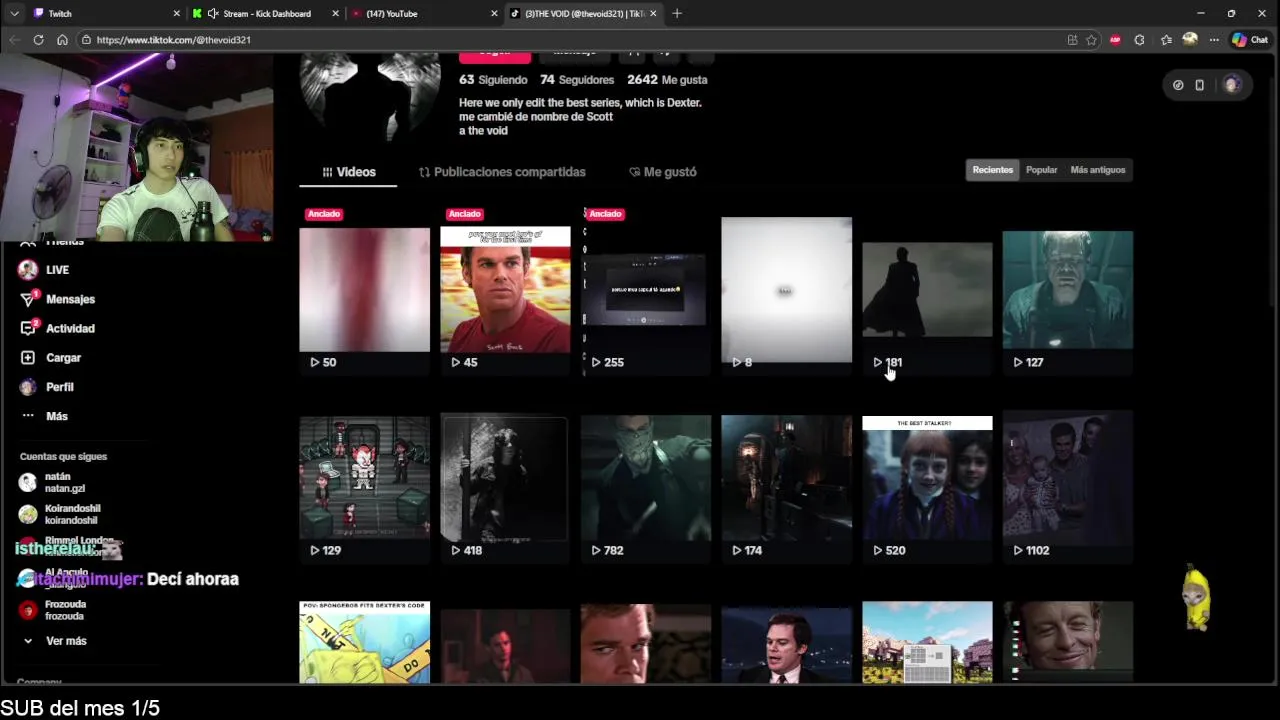
Task: Click the phone icon in floating pill
Action: [x=1200, y=85]
